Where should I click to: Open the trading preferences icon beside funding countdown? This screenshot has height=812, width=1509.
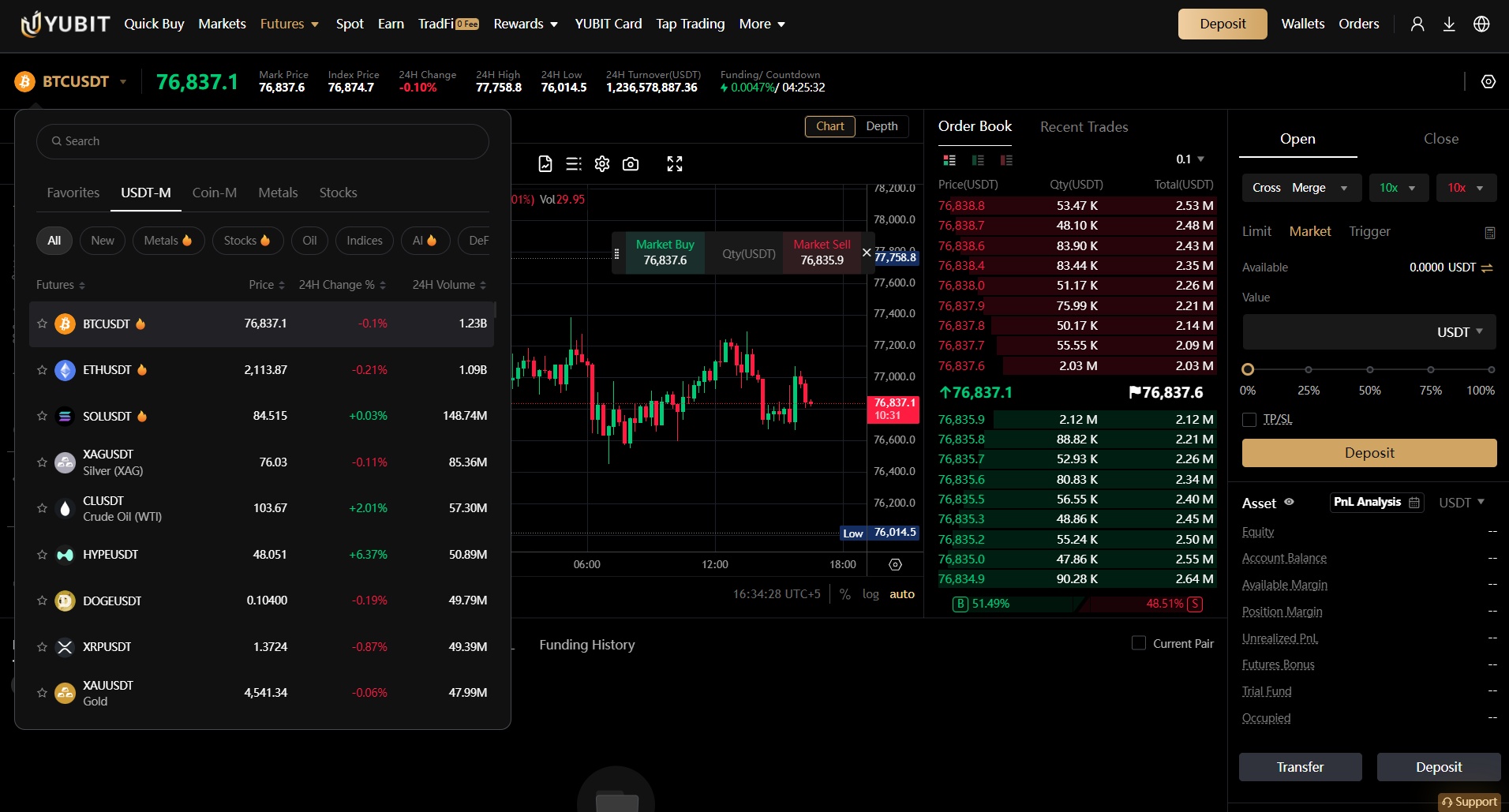click(1488, 81)
